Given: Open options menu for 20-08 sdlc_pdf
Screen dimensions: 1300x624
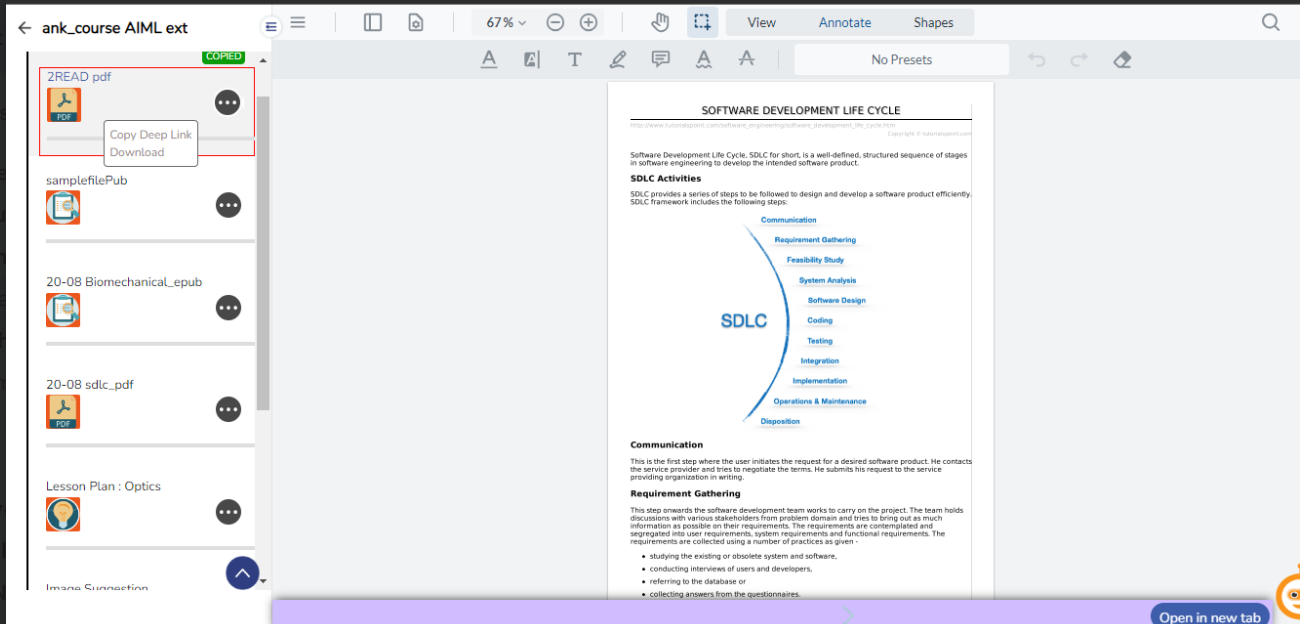Looking at the screenshot, I should (228, 409).
